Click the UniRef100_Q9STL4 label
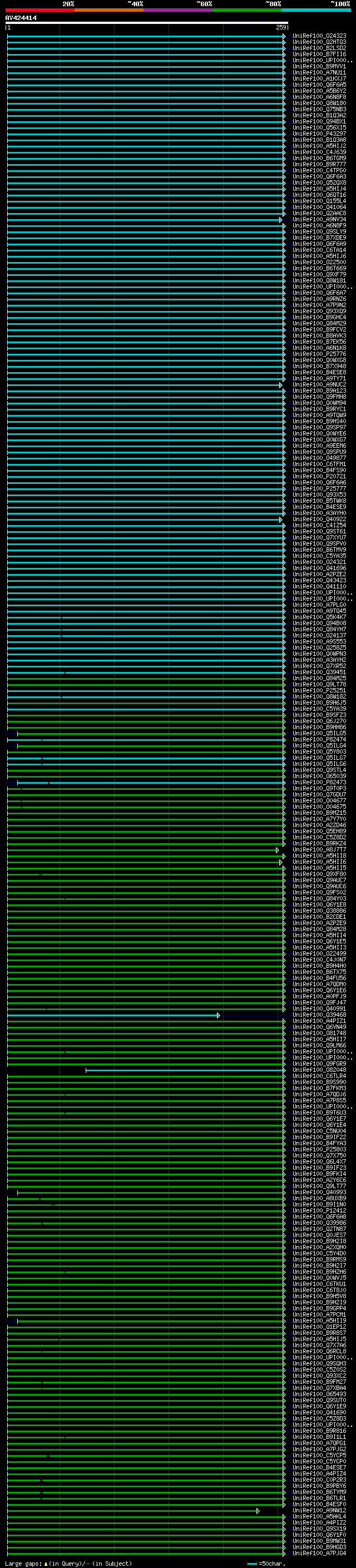The image size is (356, 1568). coord(319,770)
